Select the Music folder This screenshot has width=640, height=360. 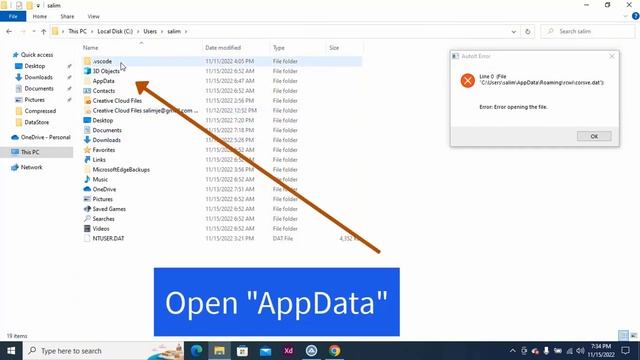(x=100, y=179)
